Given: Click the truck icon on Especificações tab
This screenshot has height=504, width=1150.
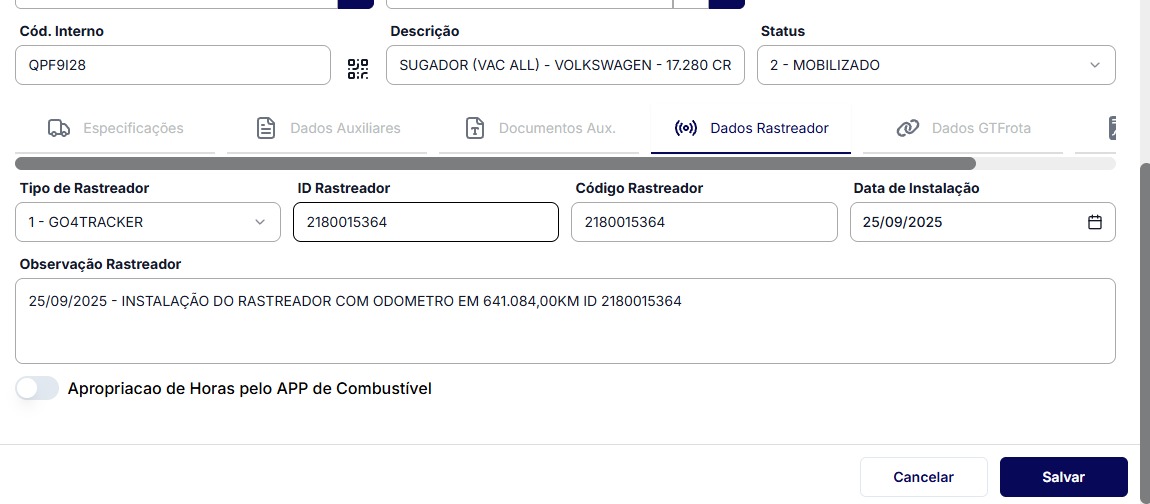Looking at the screenshot, I should pos(59,128).
